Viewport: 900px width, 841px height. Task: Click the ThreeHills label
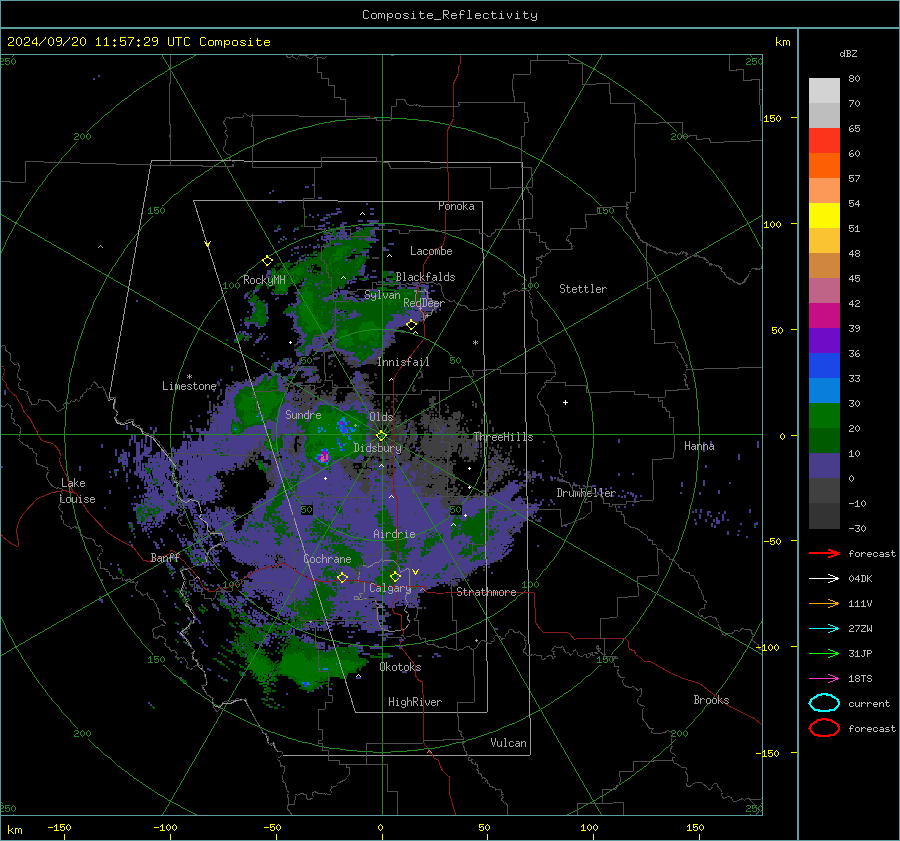503,437
